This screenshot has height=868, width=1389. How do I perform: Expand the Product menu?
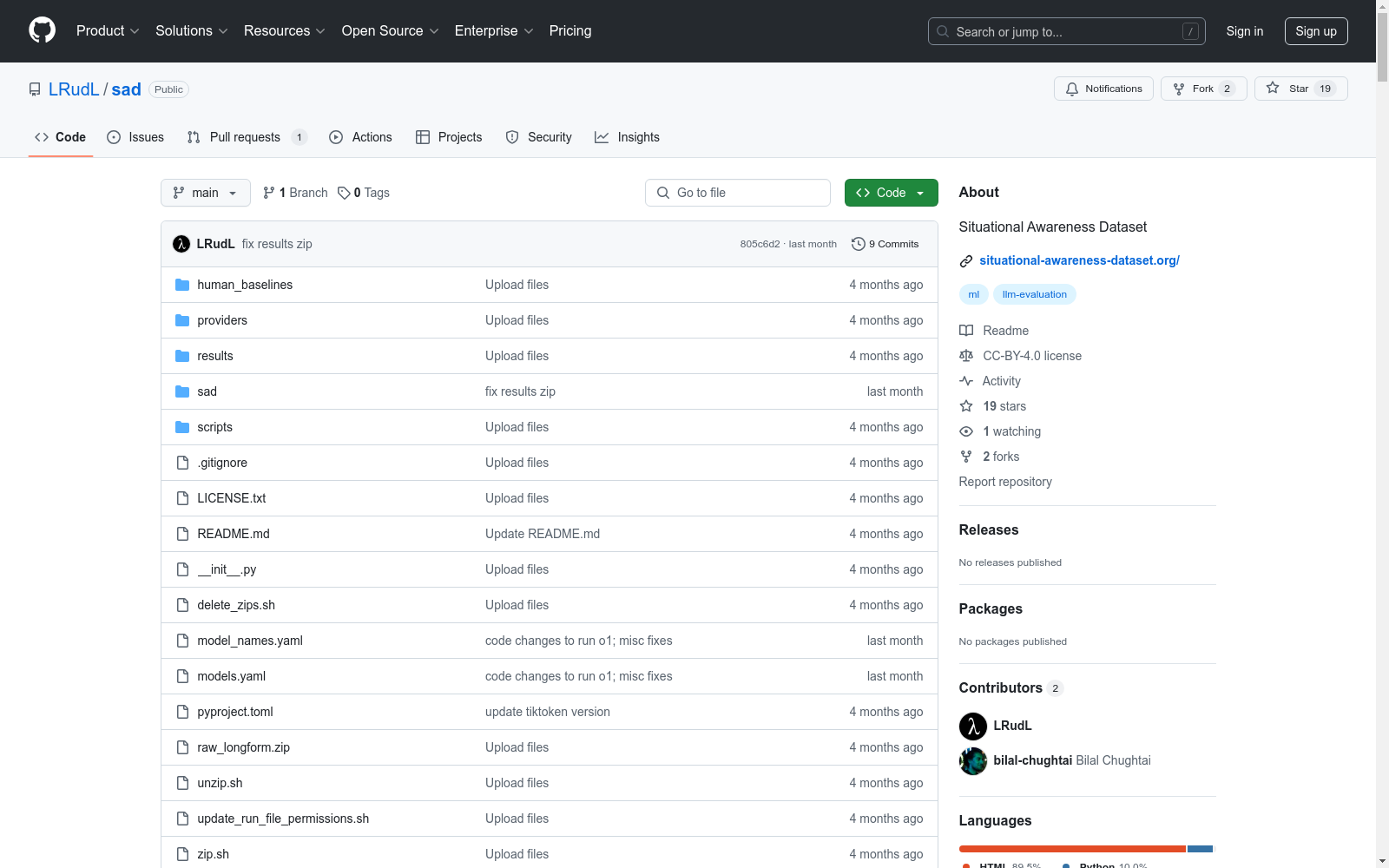108,30
